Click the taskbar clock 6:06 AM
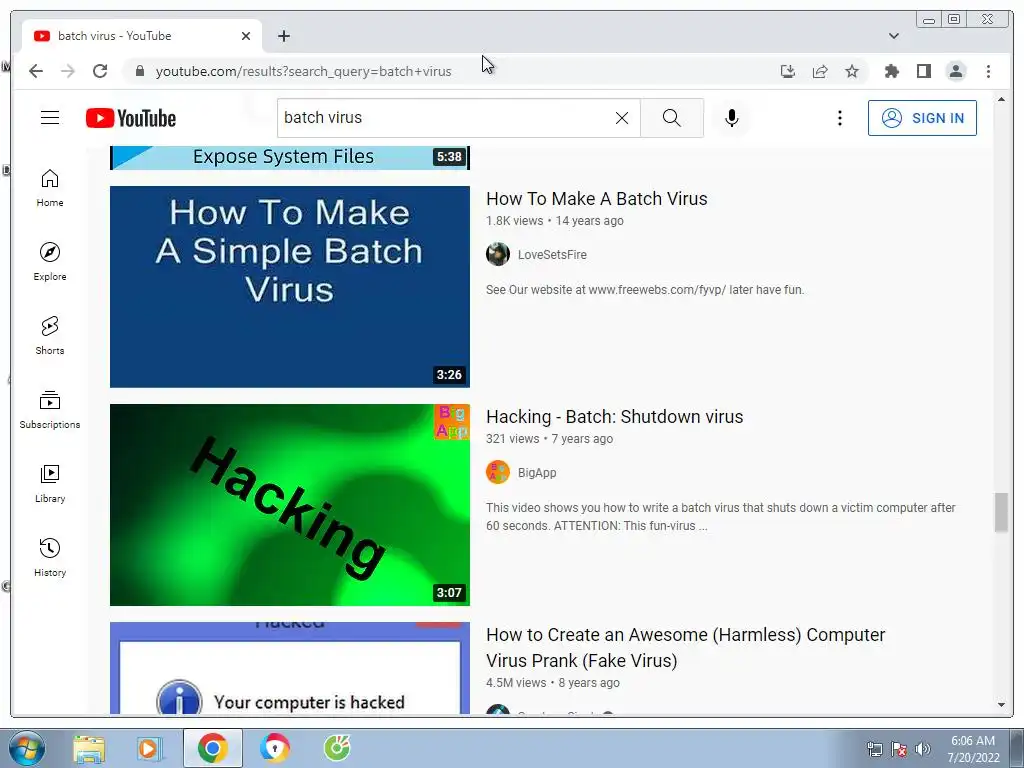Image resolution: width=1024 pixels, height=768 pixels. point(972,741)
